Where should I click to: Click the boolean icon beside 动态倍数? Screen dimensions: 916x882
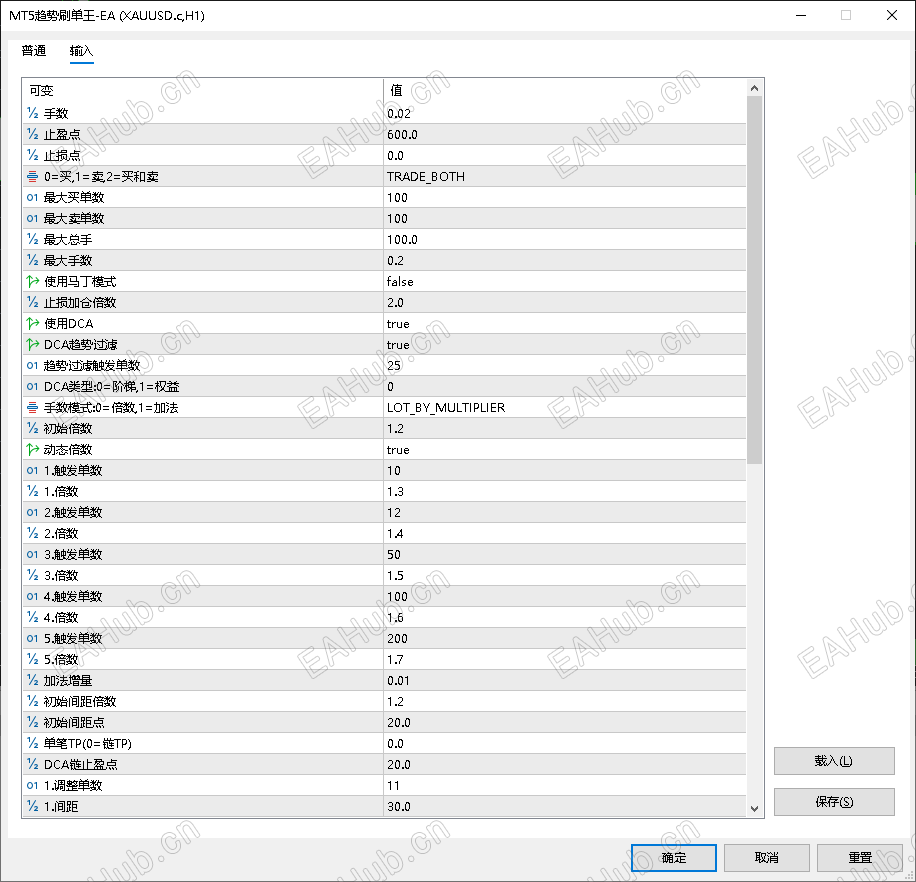click(33, 450)
